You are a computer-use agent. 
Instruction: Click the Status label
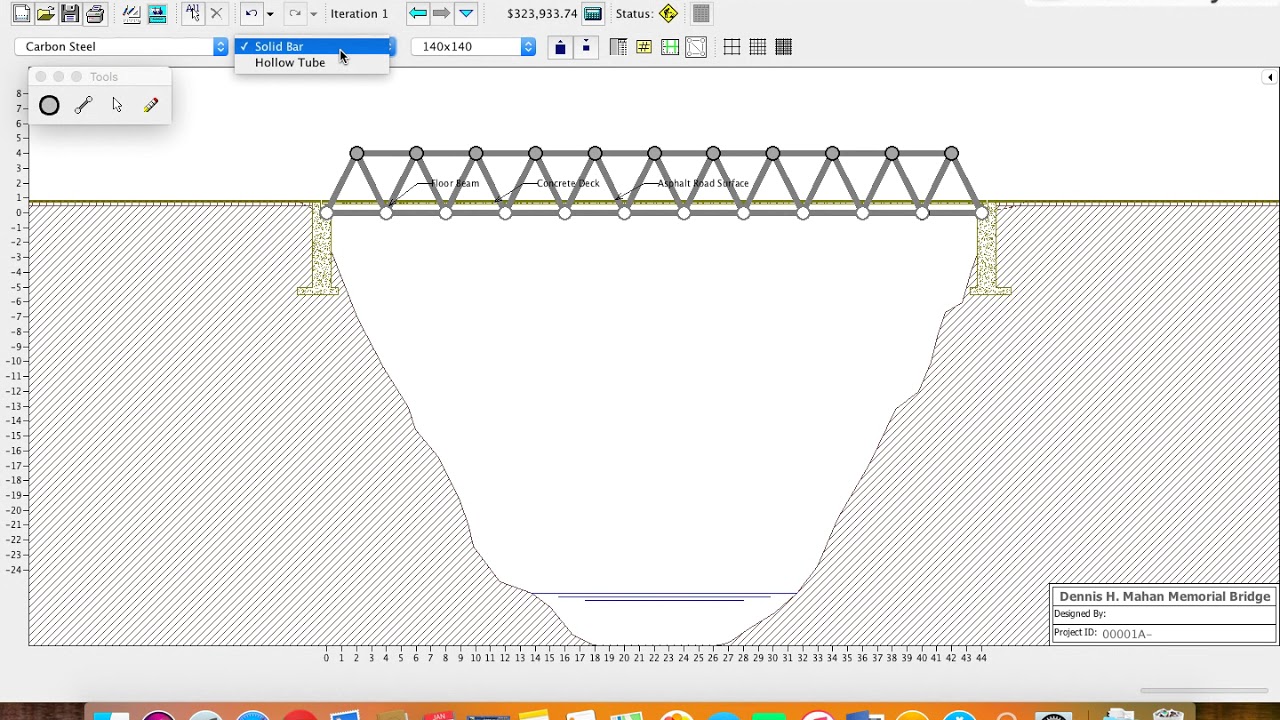(634, 14)
